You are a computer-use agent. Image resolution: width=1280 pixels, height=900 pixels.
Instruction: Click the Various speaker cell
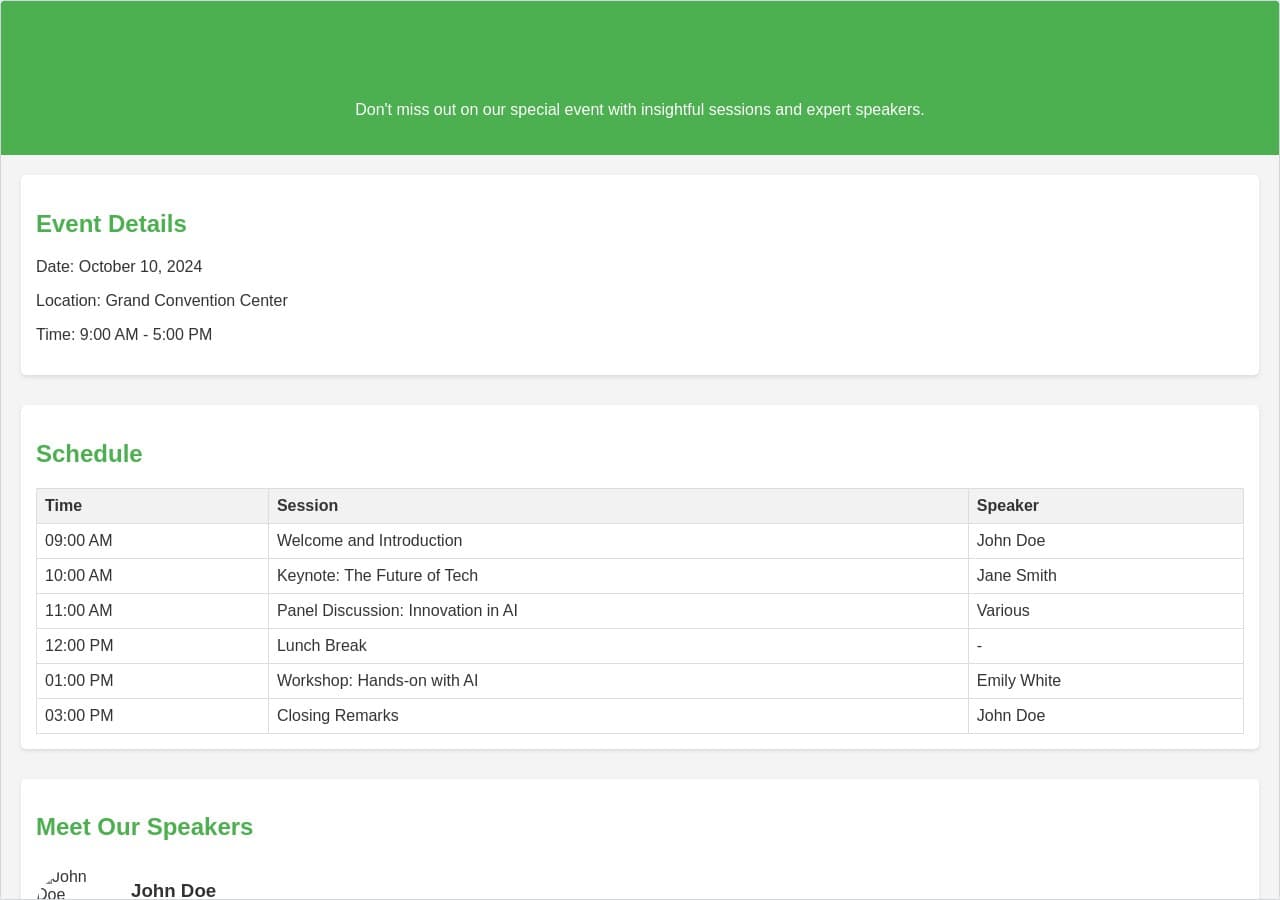pyautogui.click(x=1106, y=611)
